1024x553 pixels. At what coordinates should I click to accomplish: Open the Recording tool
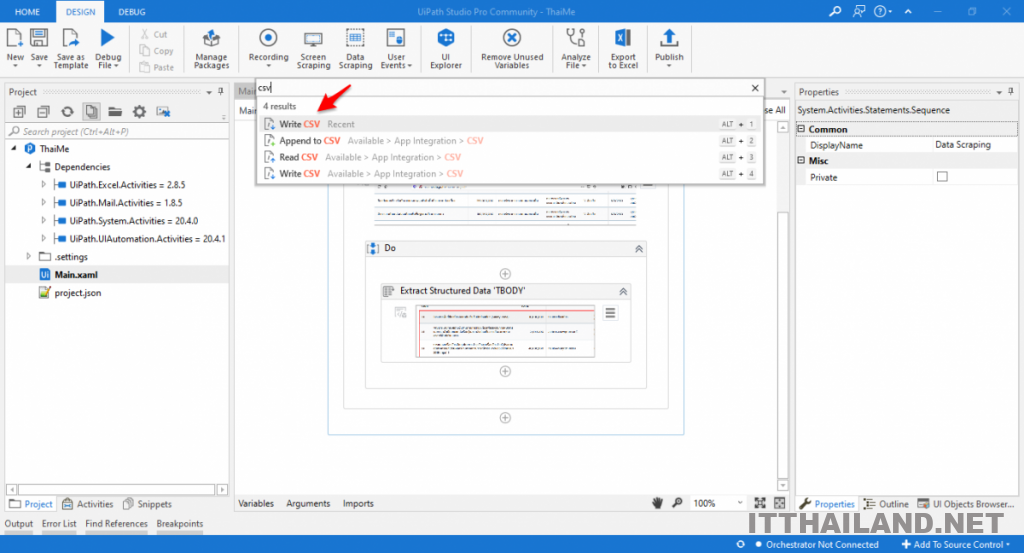(268, 47)
